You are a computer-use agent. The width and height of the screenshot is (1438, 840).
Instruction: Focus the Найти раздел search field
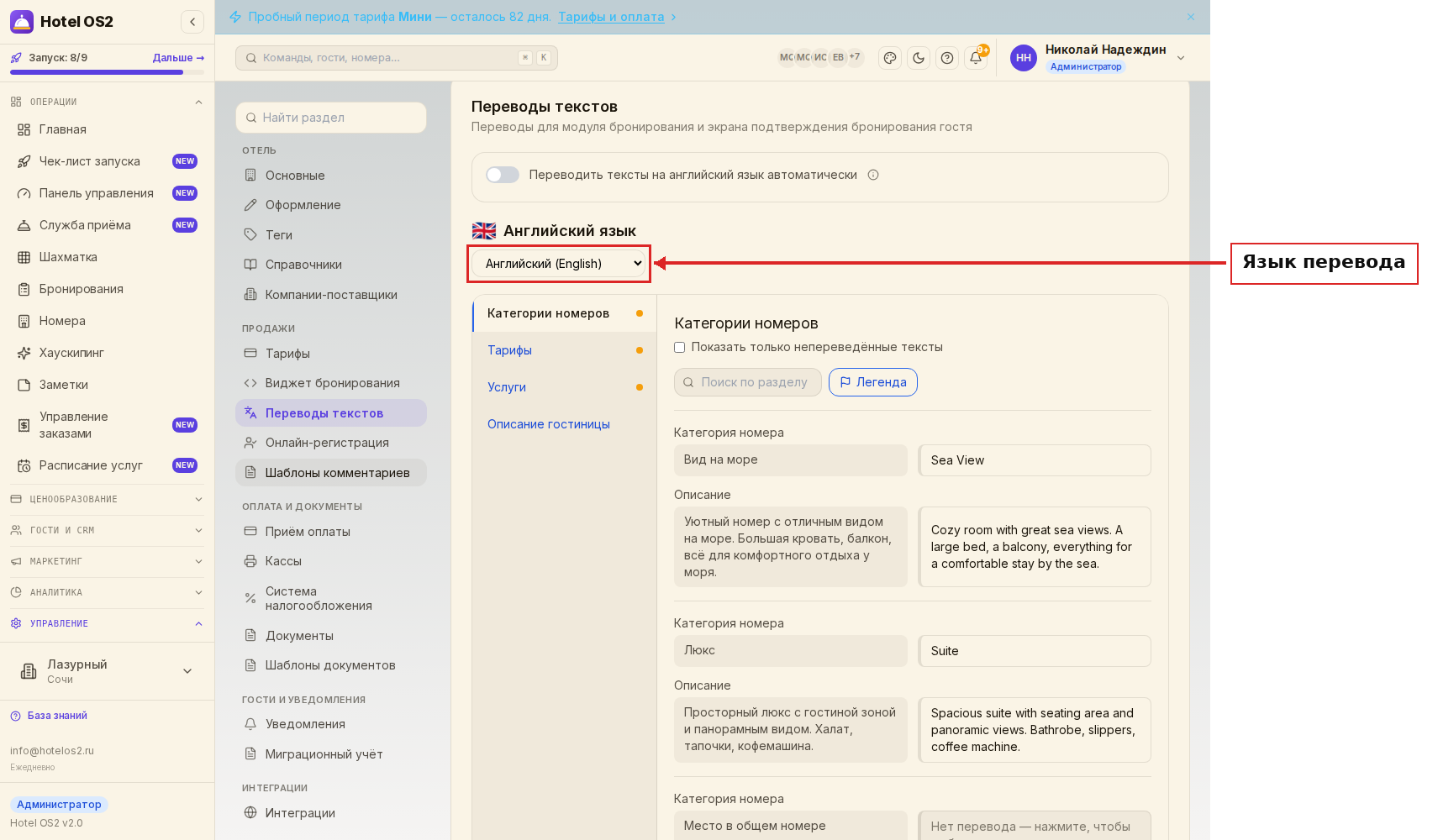(x=331, y=118)
